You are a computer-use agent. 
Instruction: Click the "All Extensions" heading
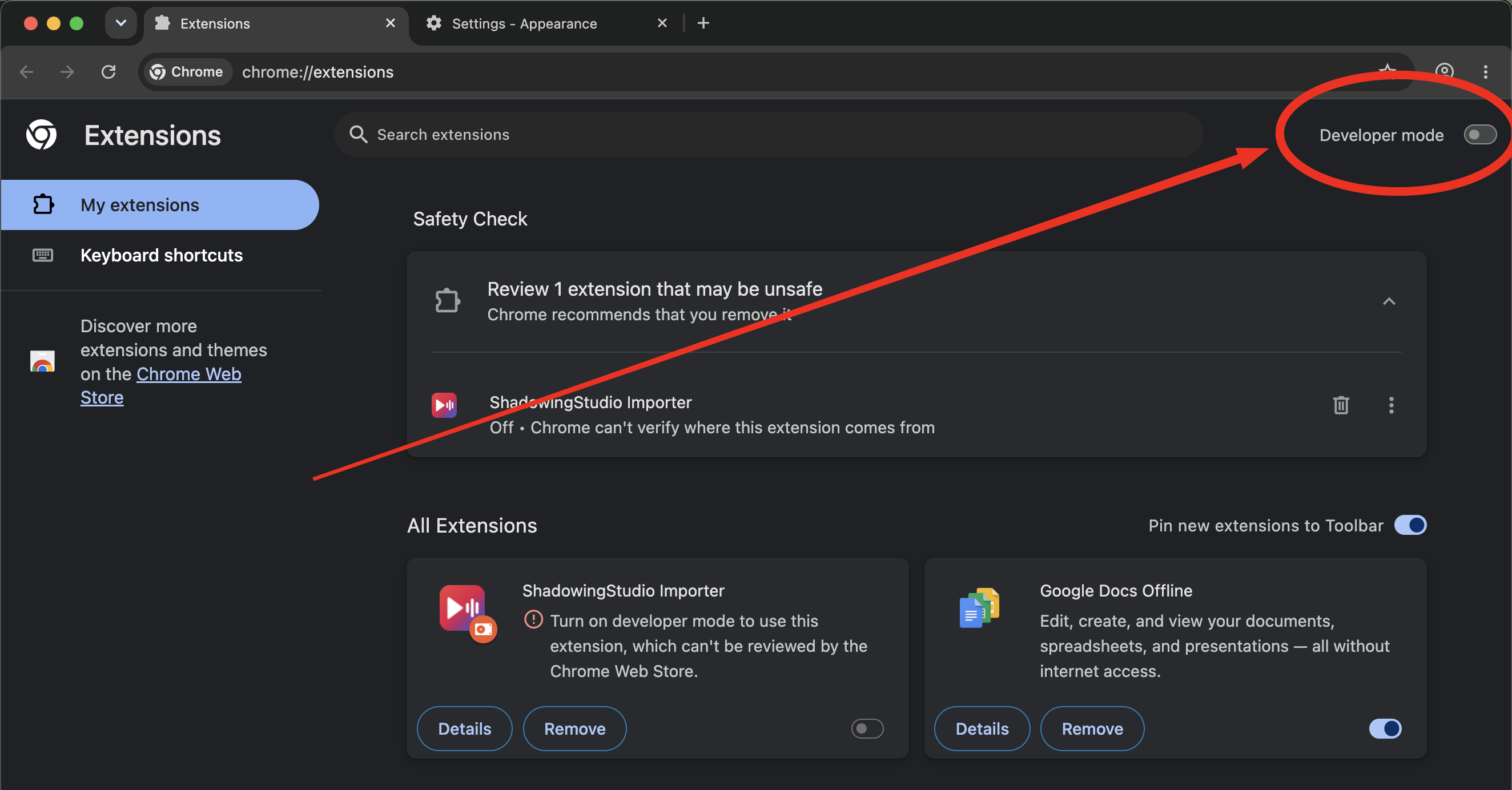click(472, 525)
